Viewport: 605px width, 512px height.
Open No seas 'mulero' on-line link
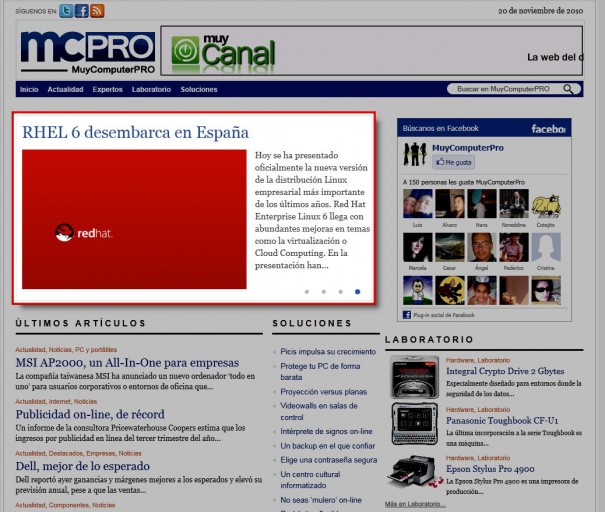click(321, 500)
